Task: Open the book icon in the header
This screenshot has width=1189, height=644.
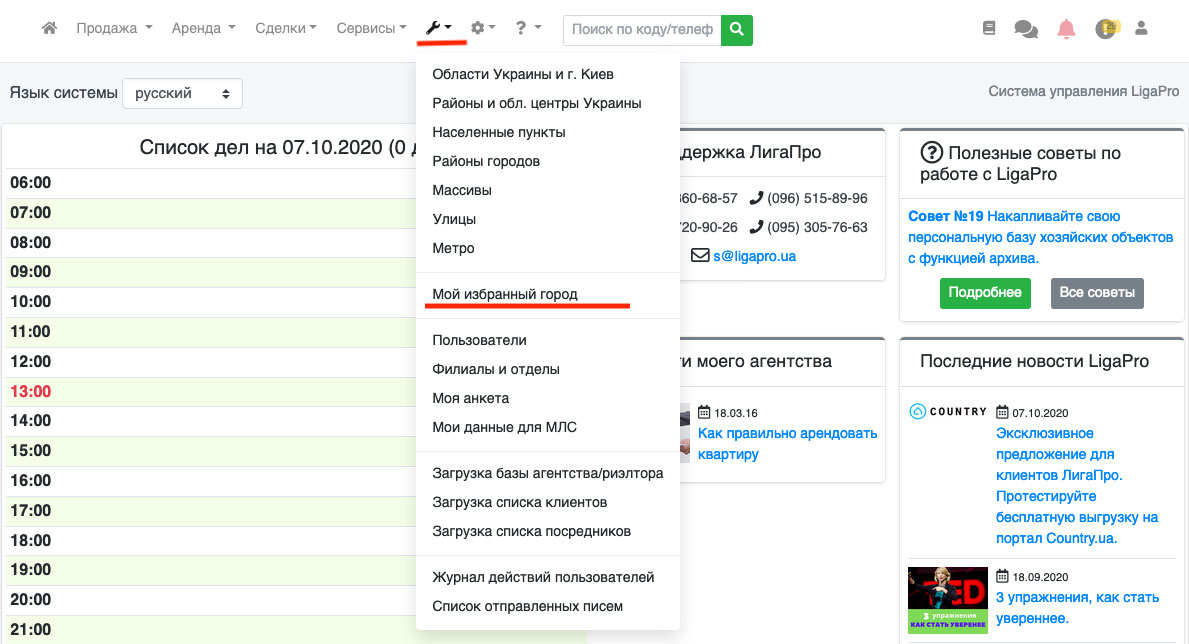Action: pos(990,29)
